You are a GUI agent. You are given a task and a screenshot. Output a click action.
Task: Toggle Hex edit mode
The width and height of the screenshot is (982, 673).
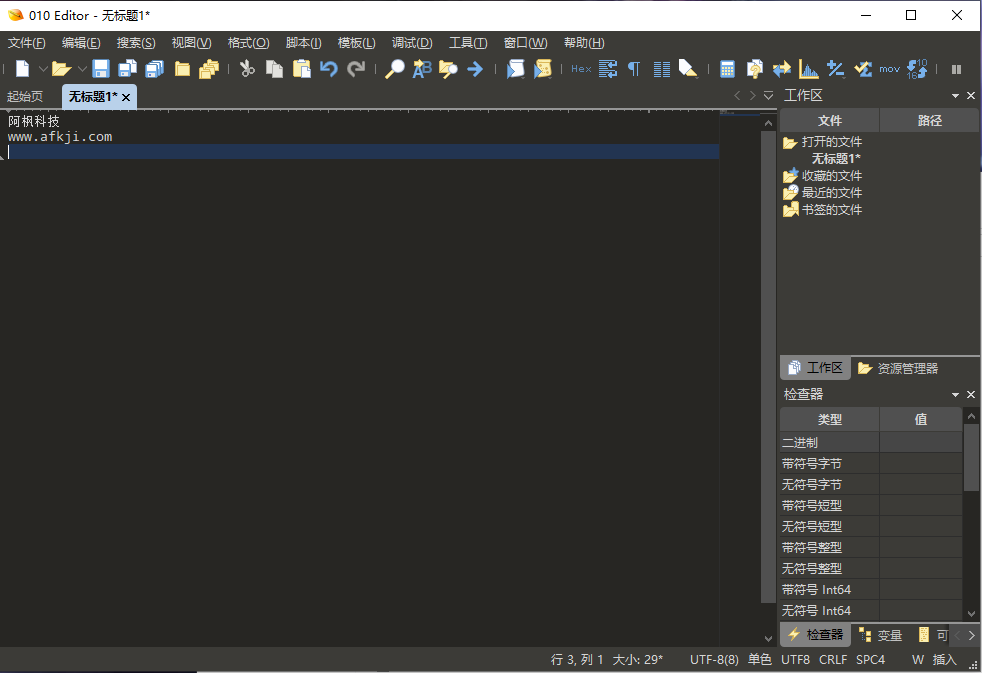(581, 69)
